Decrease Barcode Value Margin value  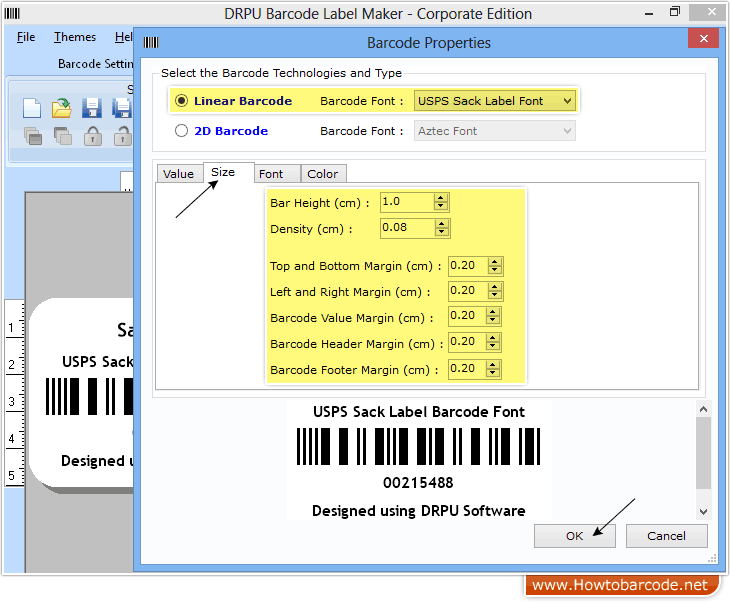pyautogui.click(x=493, y=321)
